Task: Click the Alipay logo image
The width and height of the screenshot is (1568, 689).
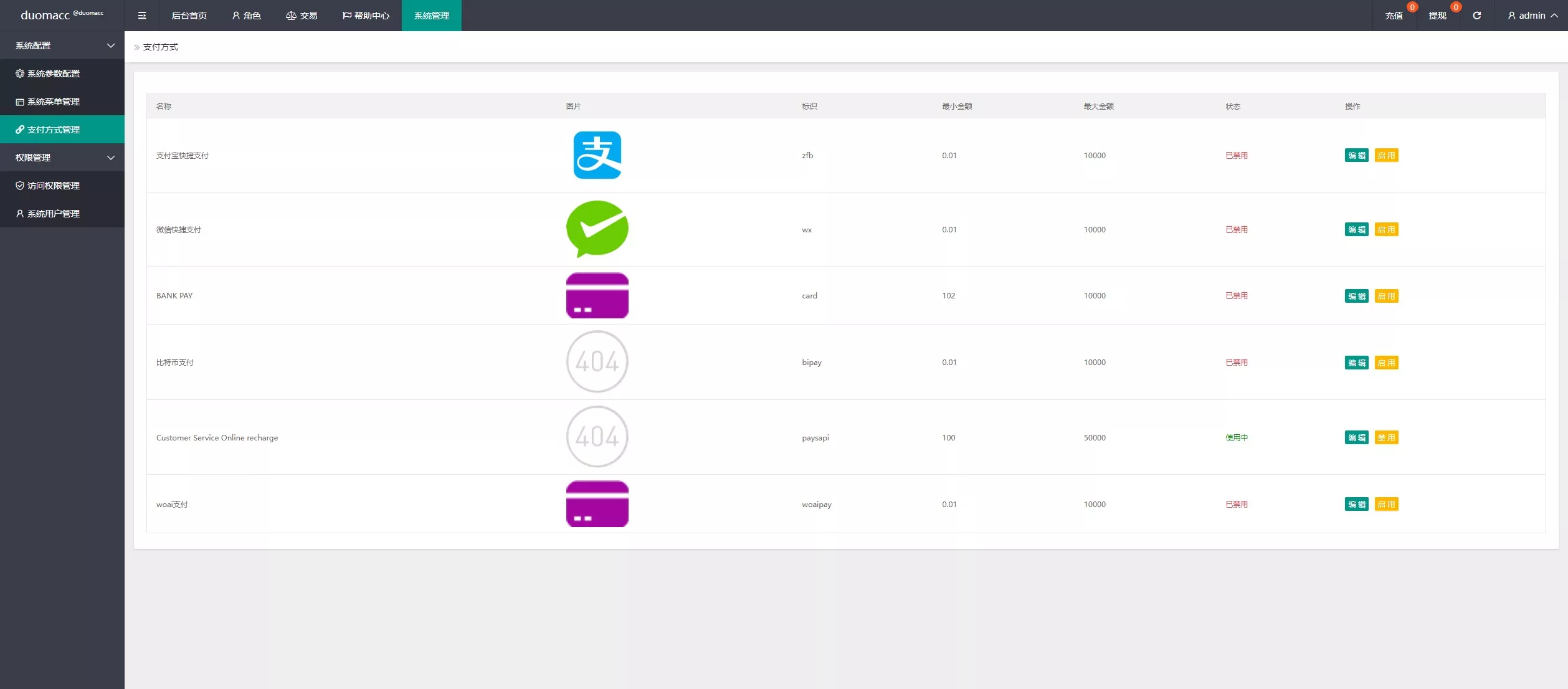Action: pyautogui.click(x=597, y=155)
